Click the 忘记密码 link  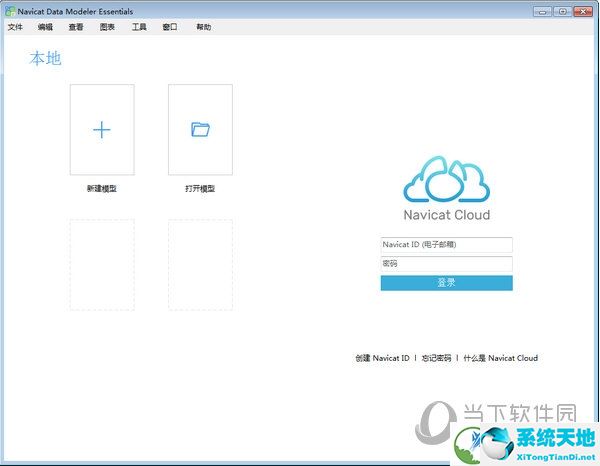(436, 358)
